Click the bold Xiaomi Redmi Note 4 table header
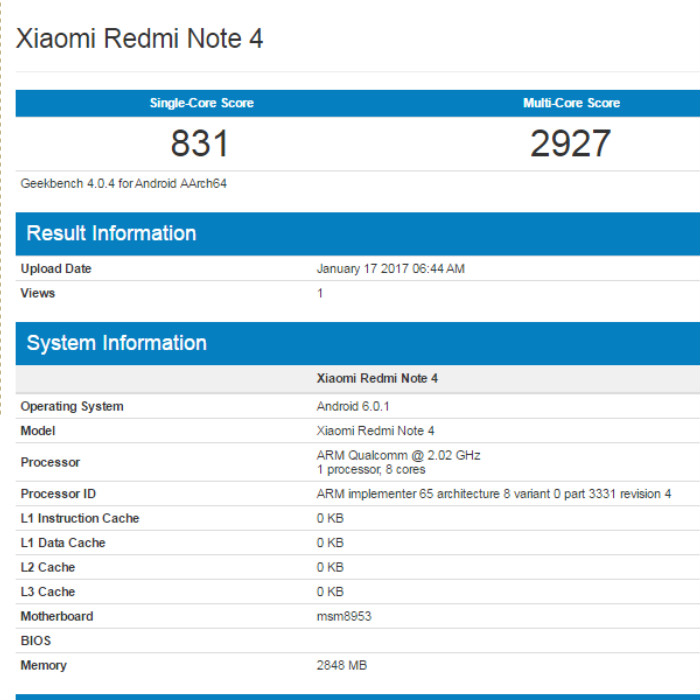This screenshot has height=700, width=700. [377, 379]
